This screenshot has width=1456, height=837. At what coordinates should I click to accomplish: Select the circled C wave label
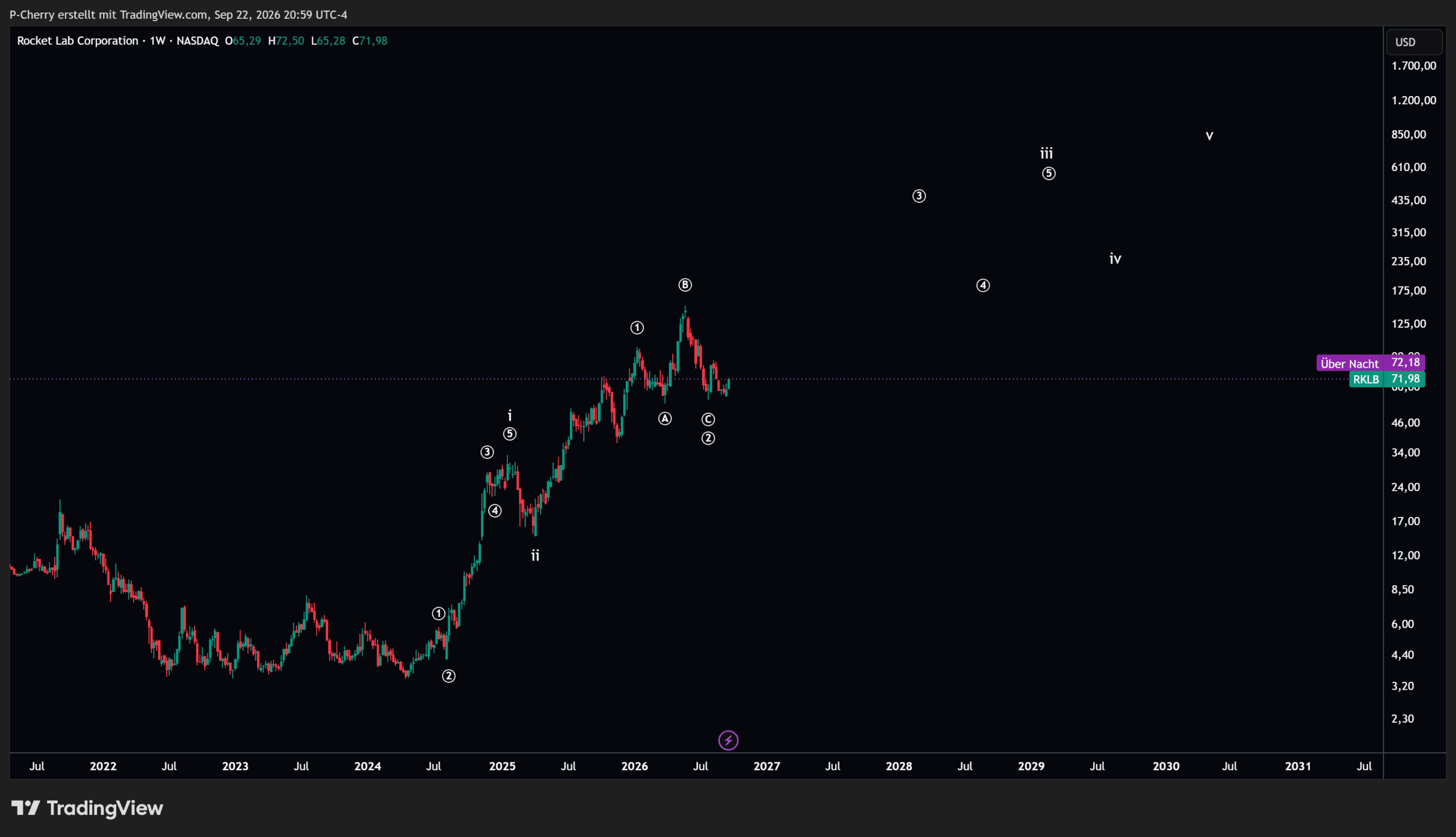click(x=708, y=420)
